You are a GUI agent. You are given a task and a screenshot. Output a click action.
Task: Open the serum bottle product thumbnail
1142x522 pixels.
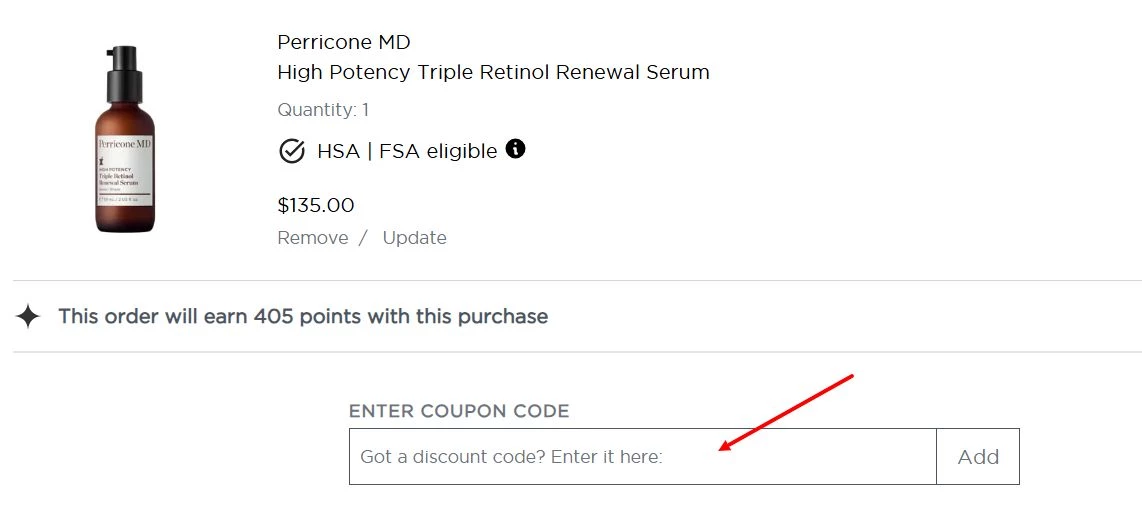point(125,139)
